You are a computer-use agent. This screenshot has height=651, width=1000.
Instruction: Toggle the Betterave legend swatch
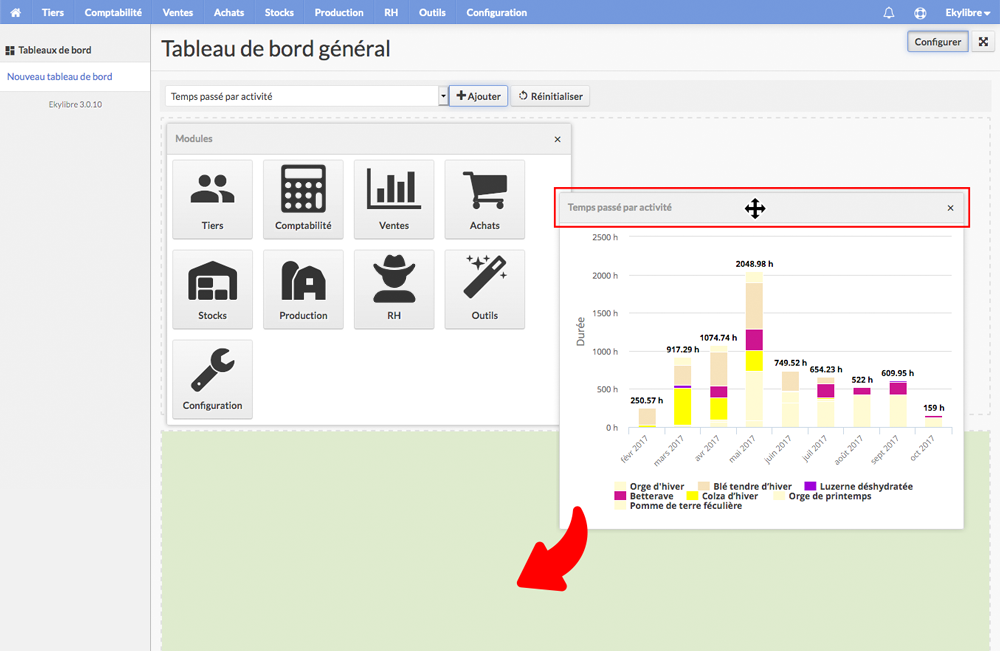click(x=620, y=496)
